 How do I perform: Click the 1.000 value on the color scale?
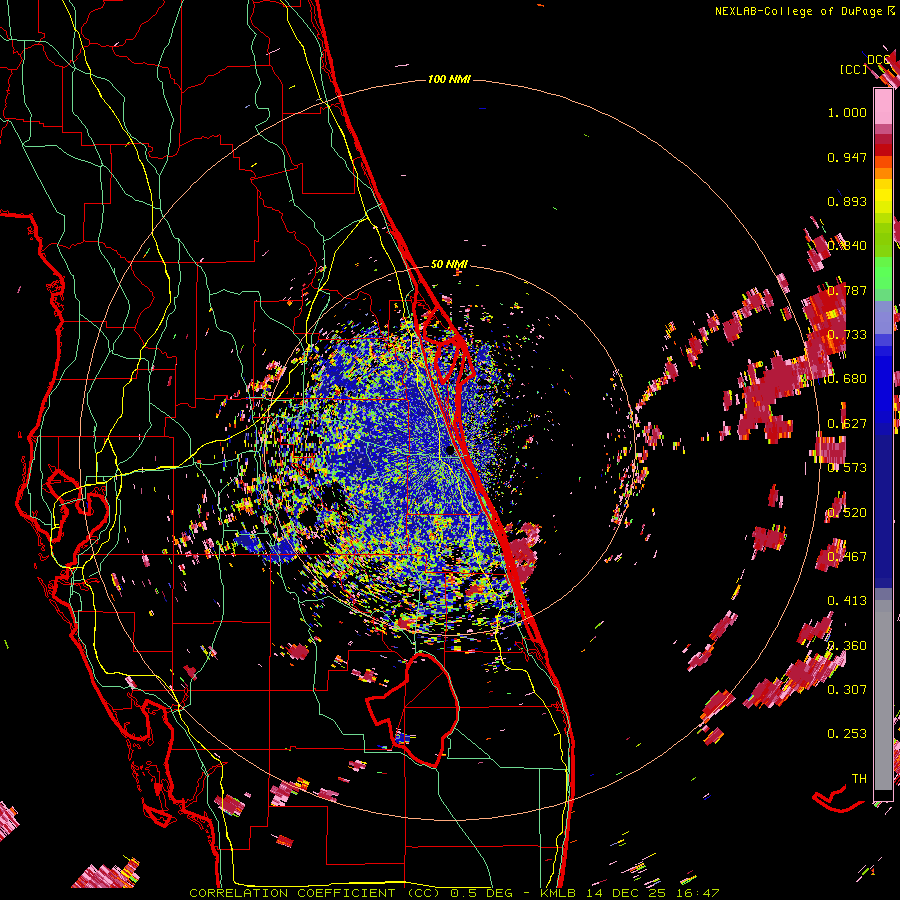click(x=847, y=113)
